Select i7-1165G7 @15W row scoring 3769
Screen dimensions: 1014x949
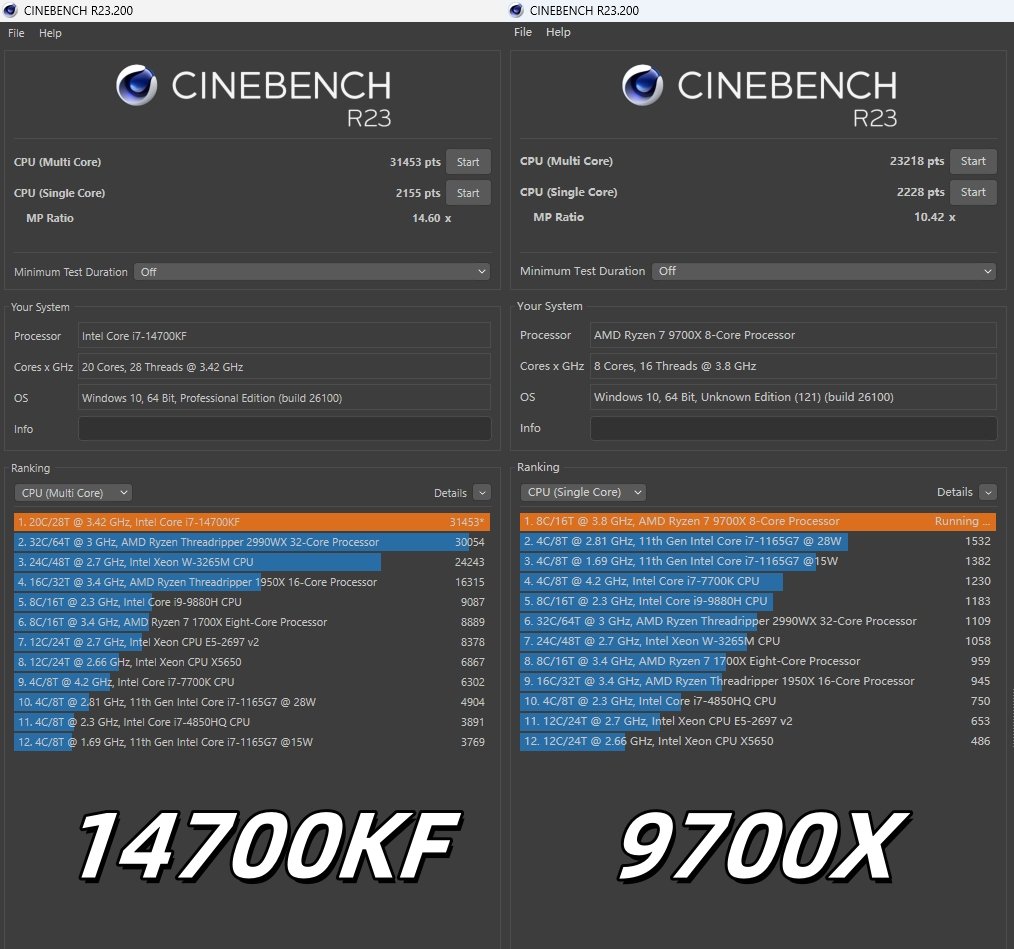point(252,742)
